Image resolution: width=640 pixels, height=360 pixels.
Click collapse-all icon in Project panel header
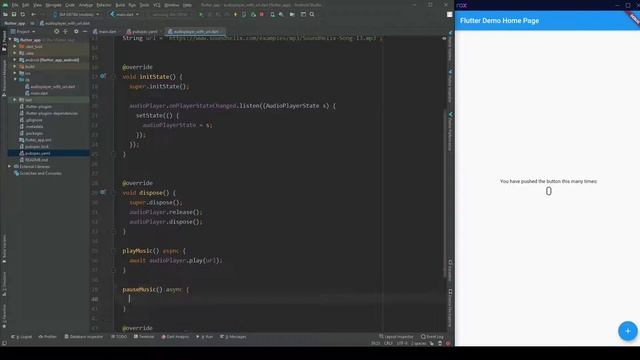[65, 31]
